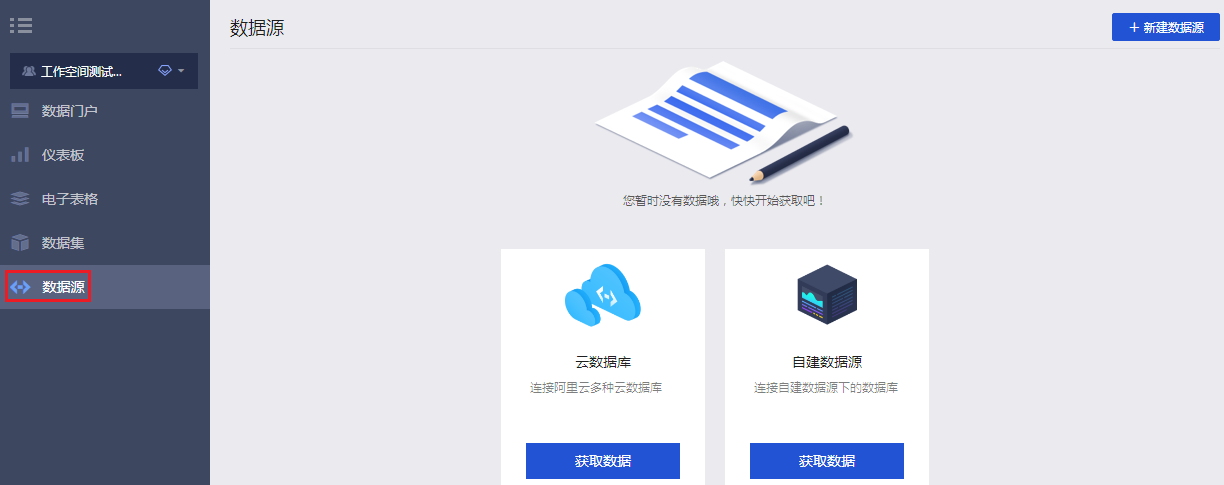Click the 云数据库 cloud icon
The width and height of the screenshot is (1224, 485).
point(603,295)
